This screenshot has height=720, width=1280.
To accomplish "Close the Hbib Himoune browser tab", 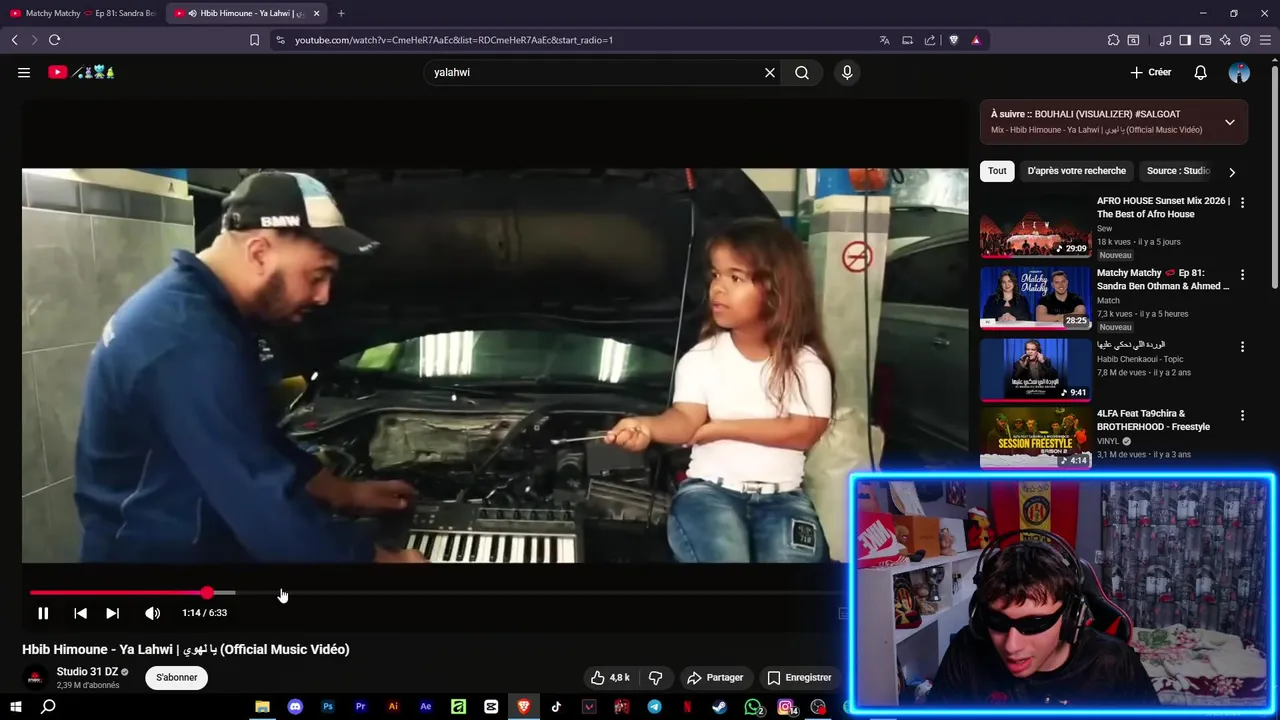I will 317,13.
